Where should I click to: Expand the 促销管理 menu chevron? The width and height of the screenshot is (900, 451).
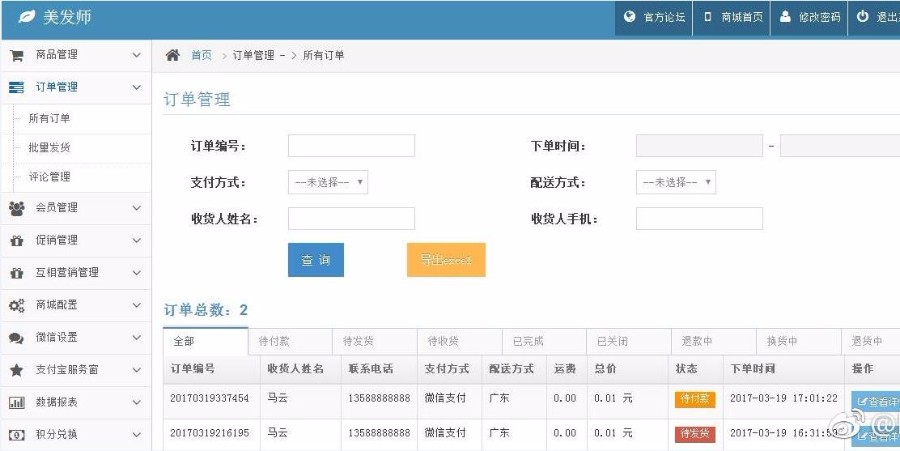(x=137, y=240)
